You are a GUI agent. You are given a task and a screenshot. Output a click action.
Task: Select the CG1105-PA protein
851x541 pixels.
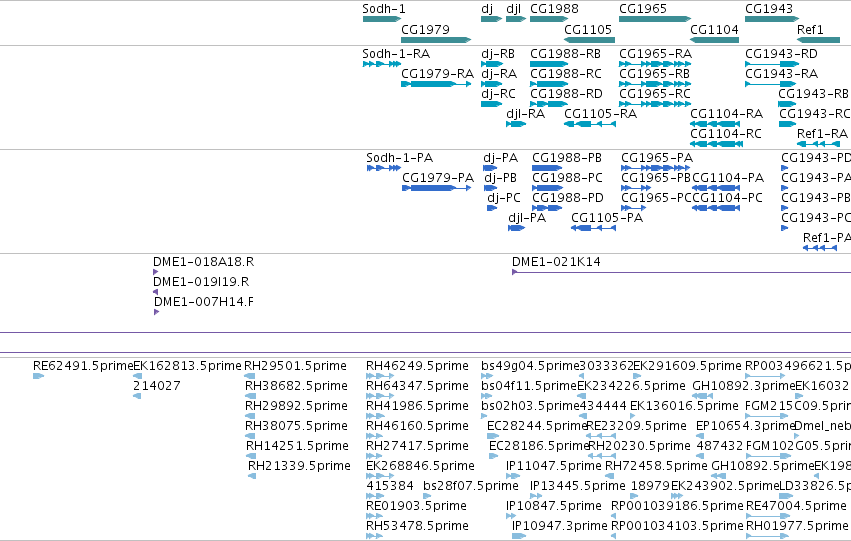click(x=607, y=218)
